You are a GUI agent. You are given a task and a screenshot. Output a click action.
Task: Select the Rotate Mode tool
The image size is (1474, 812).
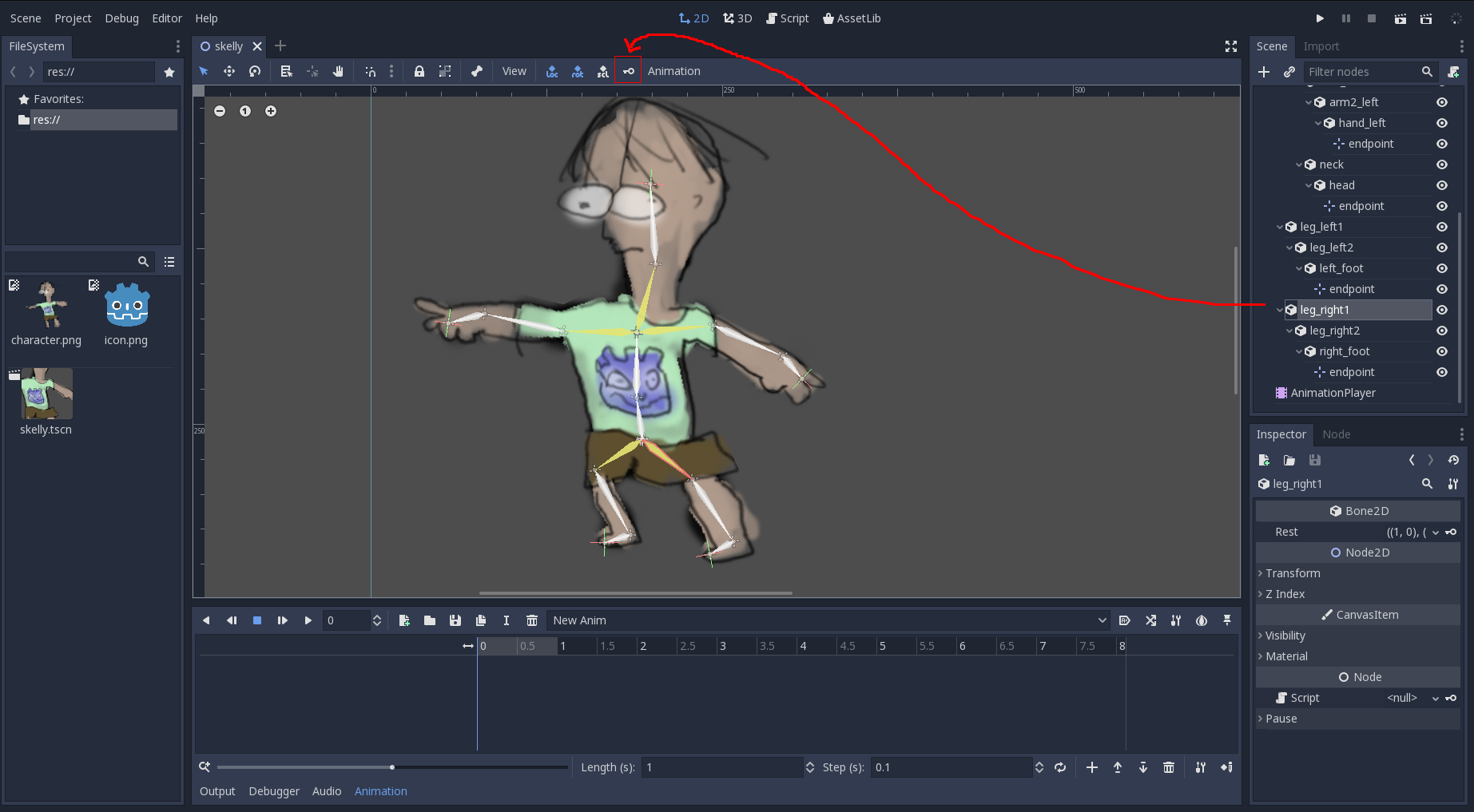pyautogui.click(x=255, y=71)
